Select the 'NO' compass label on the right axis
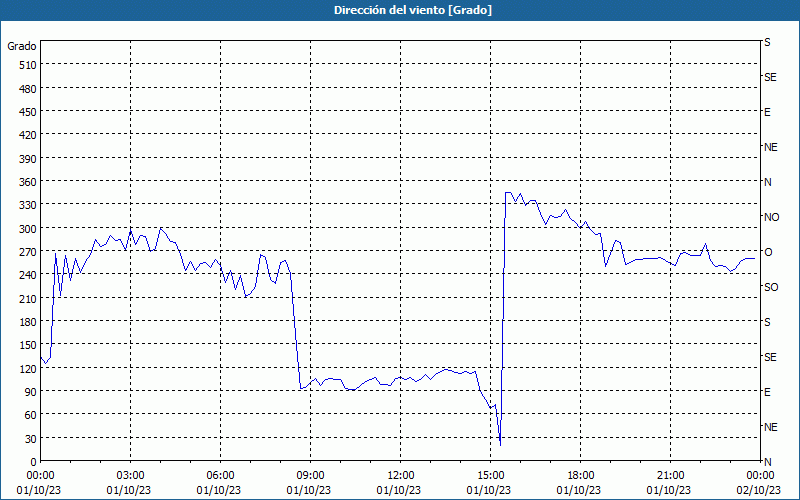Image resolution: width=800 pixels, height=500 pixels. [x=772, y=217]
